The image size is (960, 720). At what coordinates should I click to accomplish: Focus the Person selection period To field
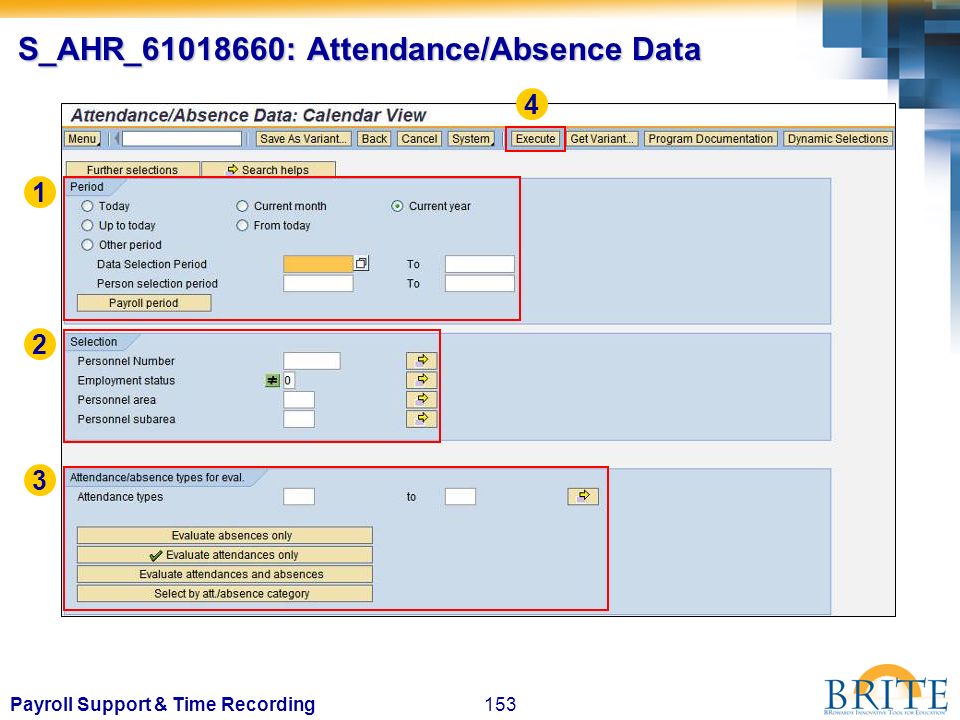coord(479,283)
